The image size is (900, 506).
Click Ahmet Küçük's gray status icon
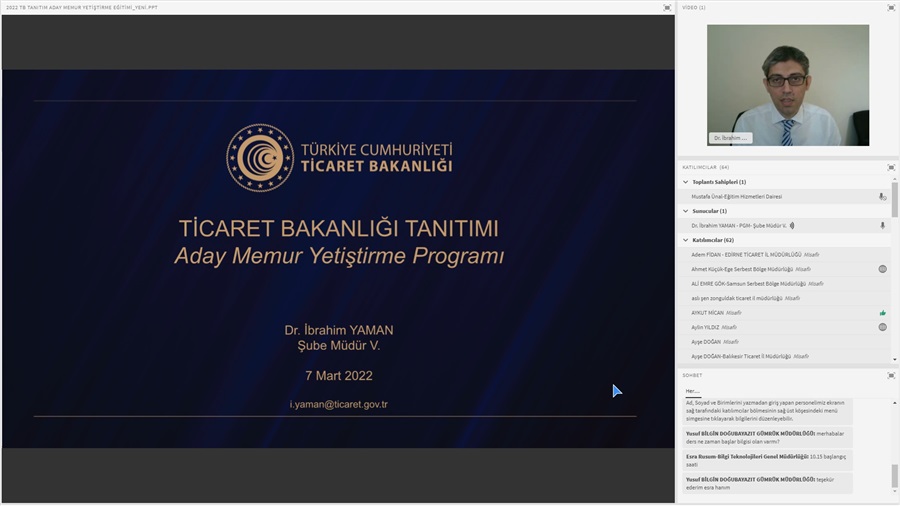click(x=882, y=269)
